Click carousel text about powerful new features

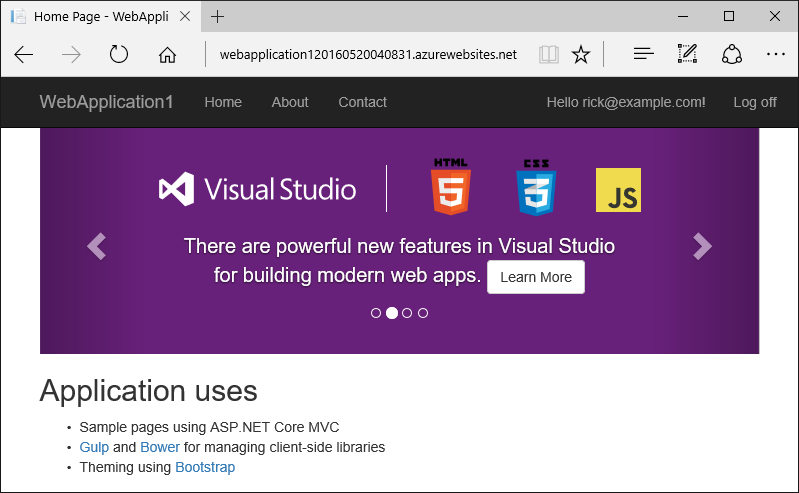click(x=400, y=261)
